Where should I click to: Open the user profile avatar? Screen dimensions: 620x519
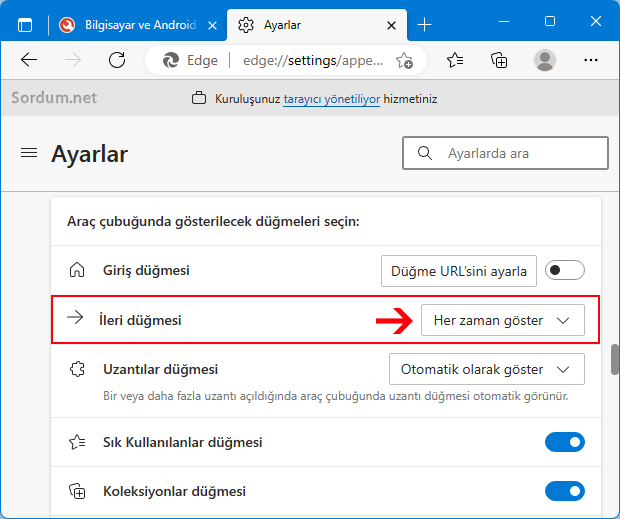point(545,60)
